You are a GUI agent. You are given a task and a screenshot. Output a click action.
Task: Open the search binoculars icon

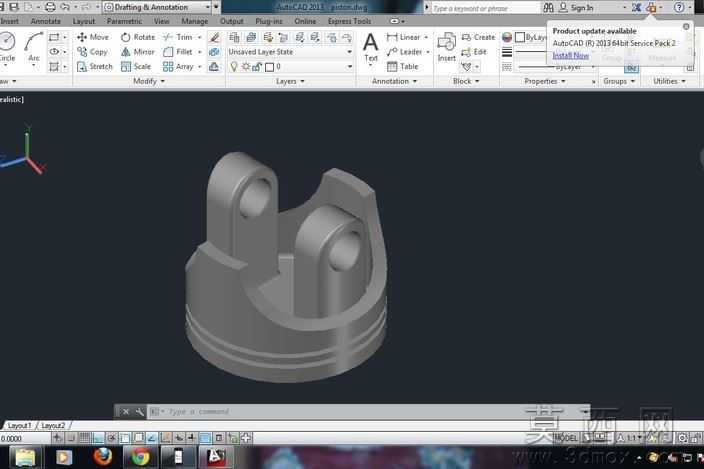pos(548,8)
